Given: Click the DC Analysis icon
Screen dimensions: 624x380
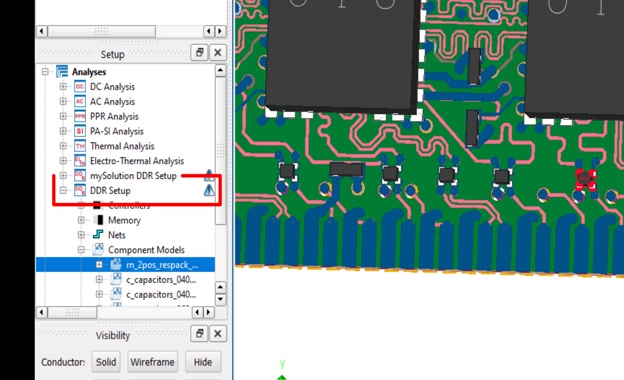Looking at the screenshot, I should 80,87.
